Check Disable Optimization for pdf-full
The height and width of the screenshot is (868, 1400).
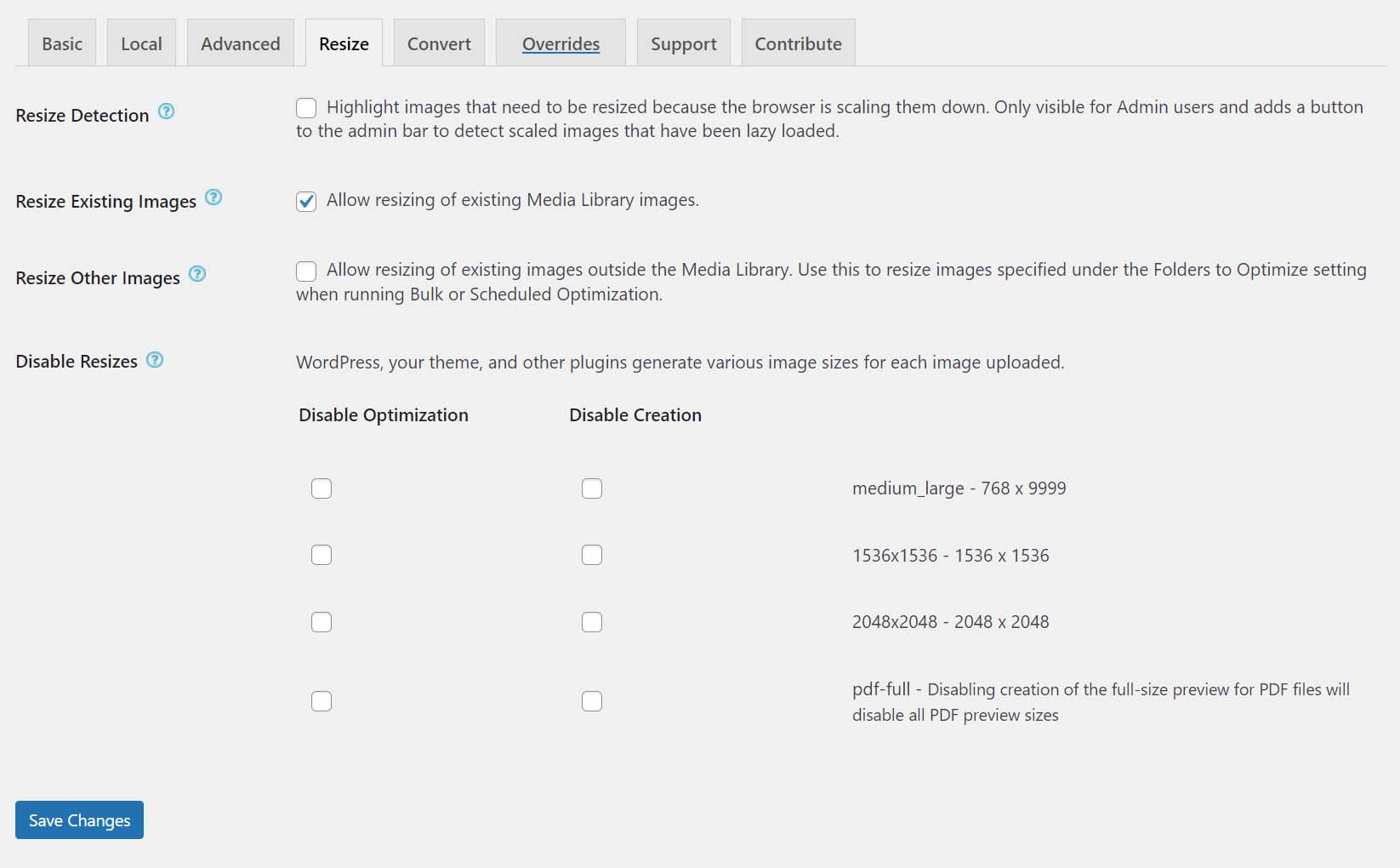point(322,701)
